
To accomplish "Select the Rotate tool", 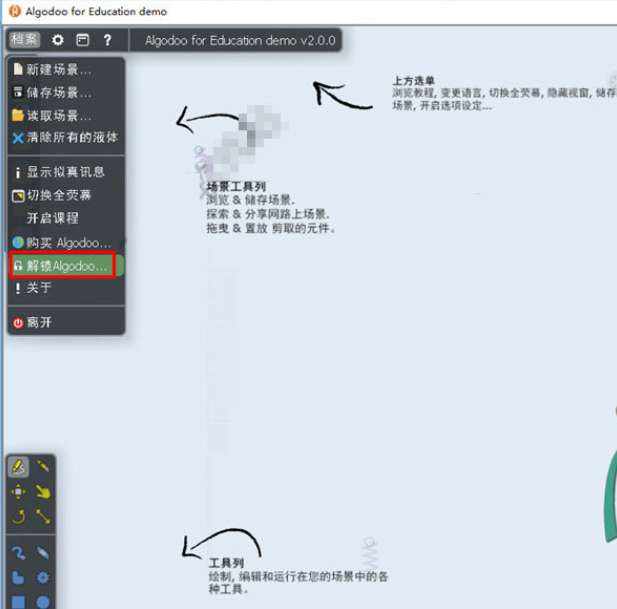I will (x=19, y=516).
